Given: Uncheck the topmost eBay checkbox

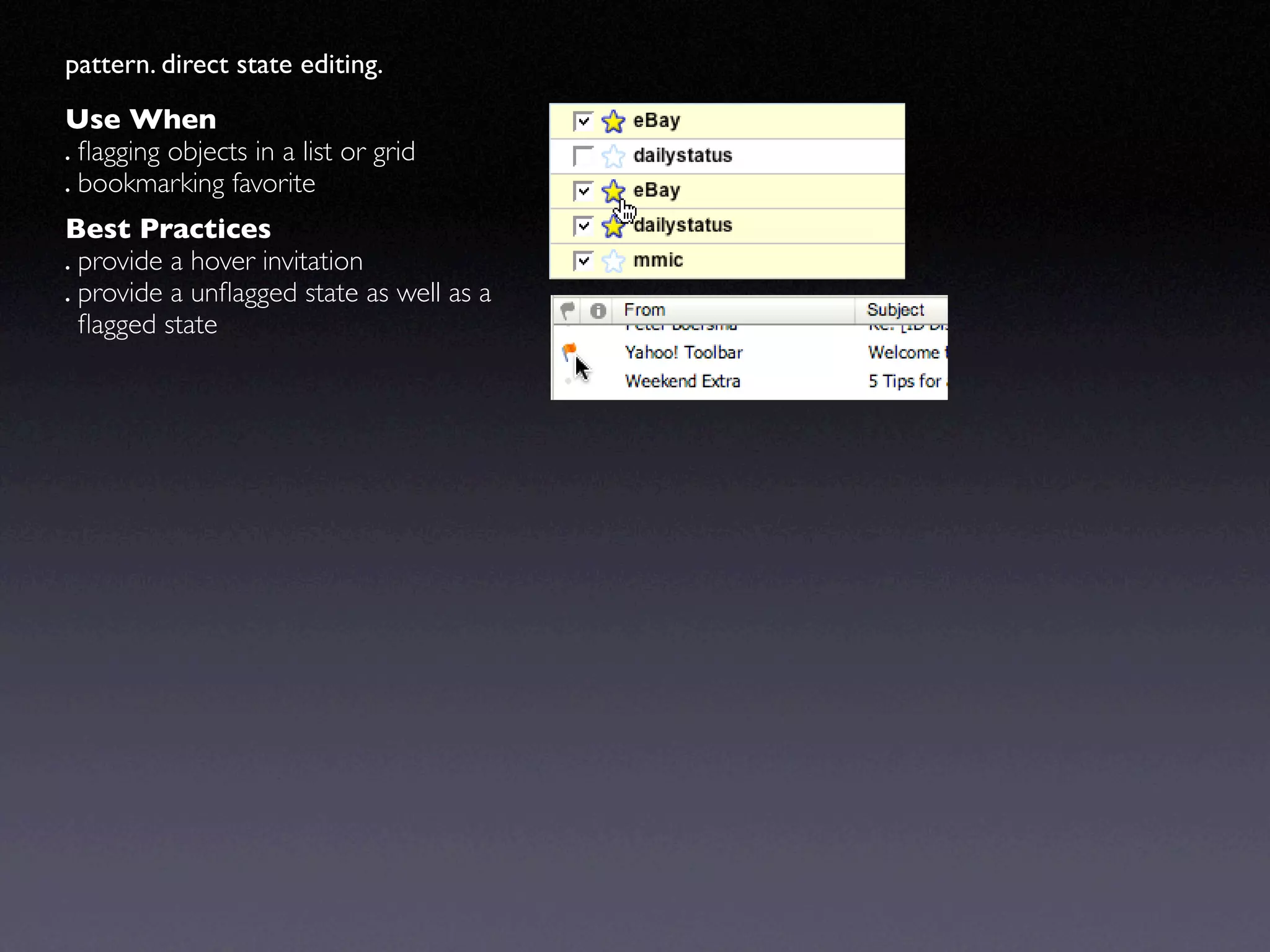Looking at the screenshot, I should [583, 121].
